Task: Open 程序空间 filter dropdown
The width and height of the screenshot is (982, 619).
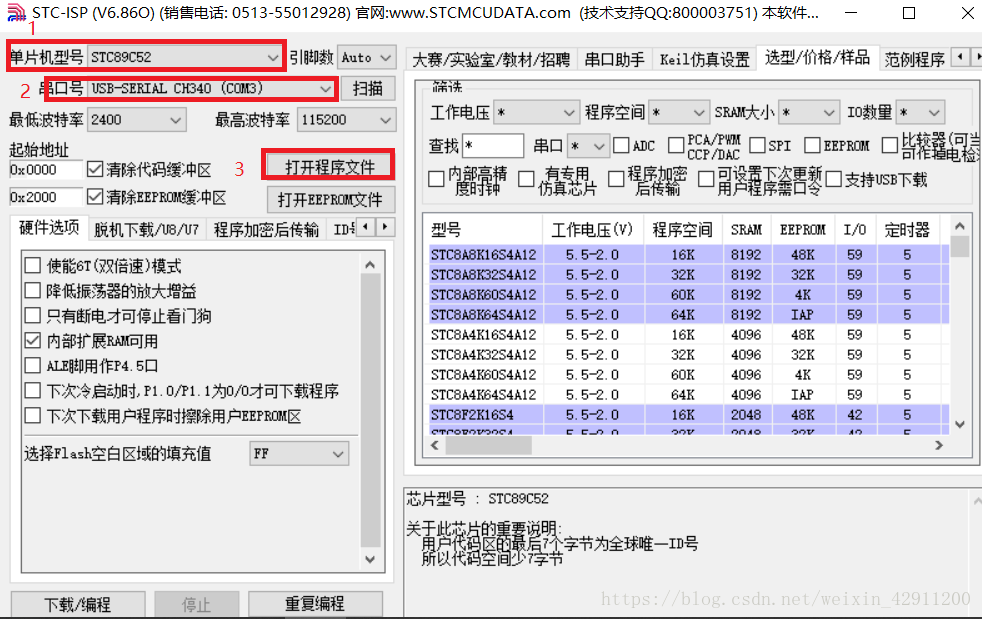Action: (679, 113)
